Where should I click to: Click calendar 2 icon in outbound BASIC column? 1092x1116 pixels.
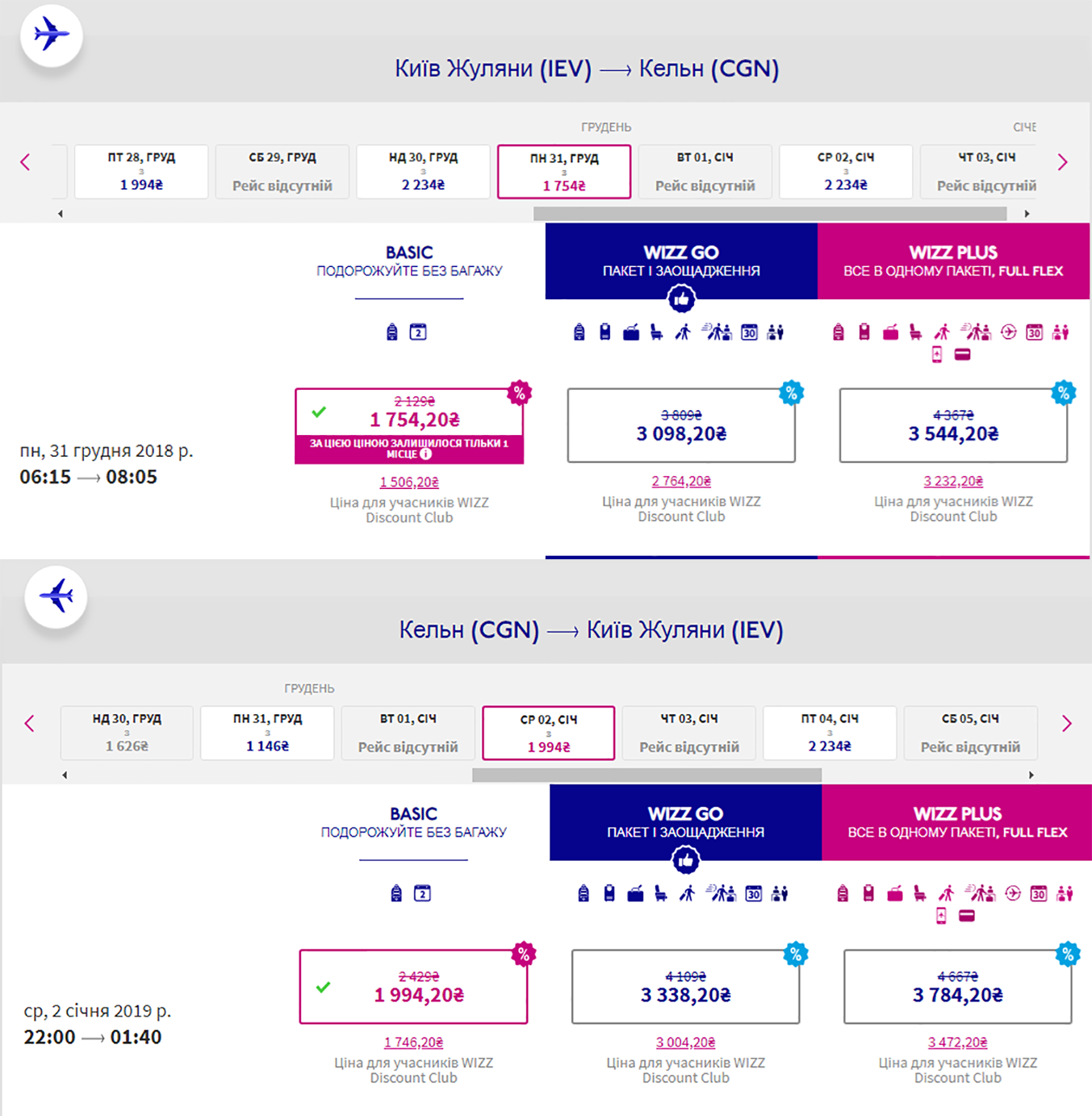tap(418, 332)
